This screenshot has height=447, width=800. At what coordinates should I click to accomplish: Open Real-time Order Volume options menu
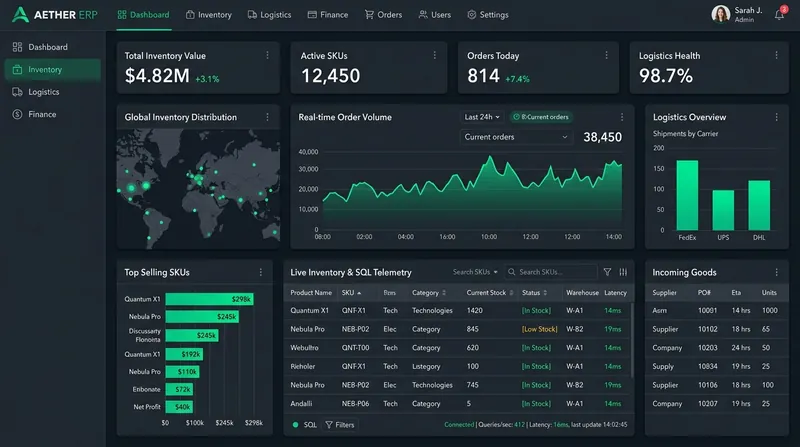[x=622, y=117]
